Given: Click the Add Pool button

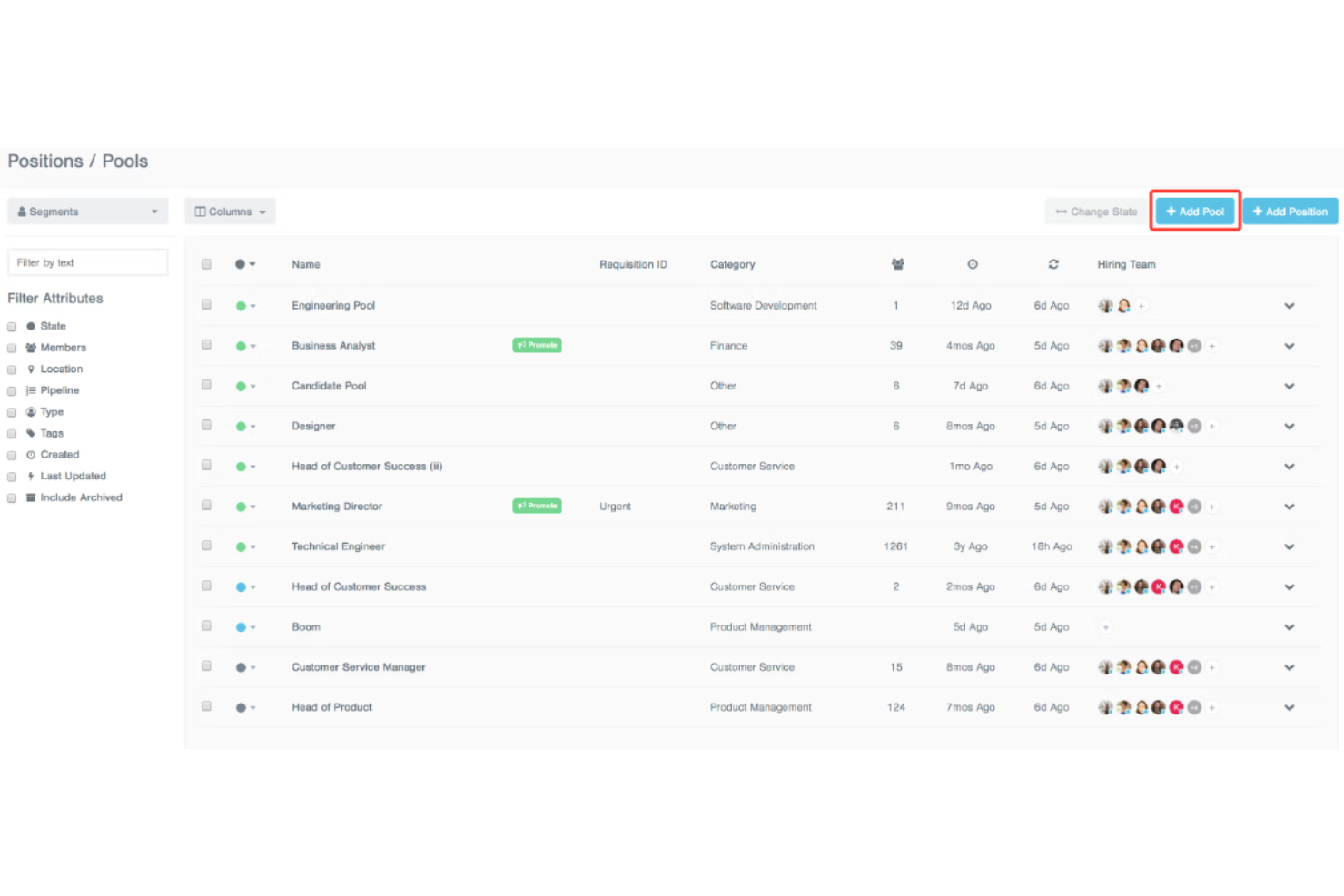Looking at the screenshot, I should (x=1195, y=212).
